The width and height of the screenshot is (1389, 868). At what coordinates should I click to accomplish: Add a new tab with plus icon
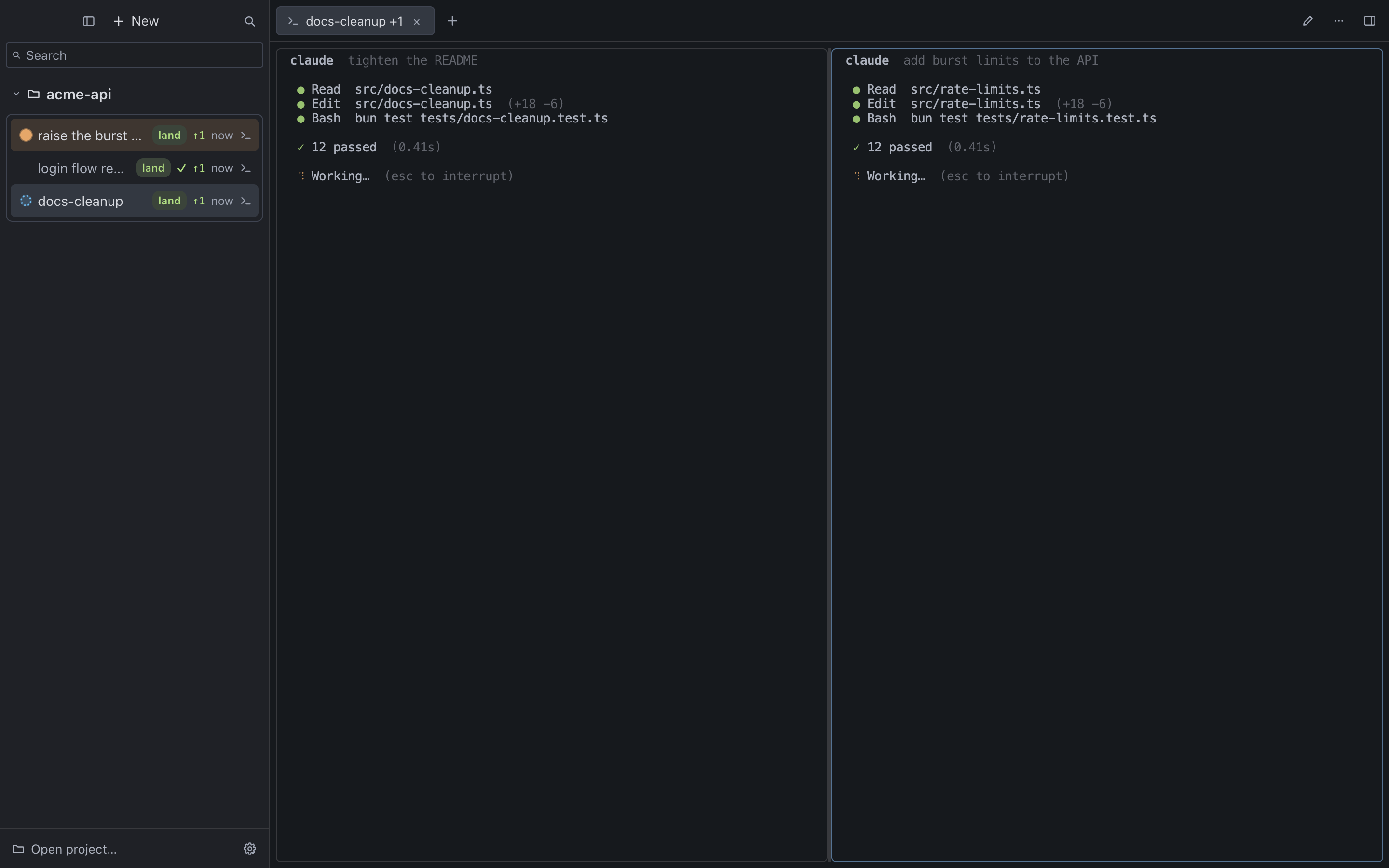point(452,21)
